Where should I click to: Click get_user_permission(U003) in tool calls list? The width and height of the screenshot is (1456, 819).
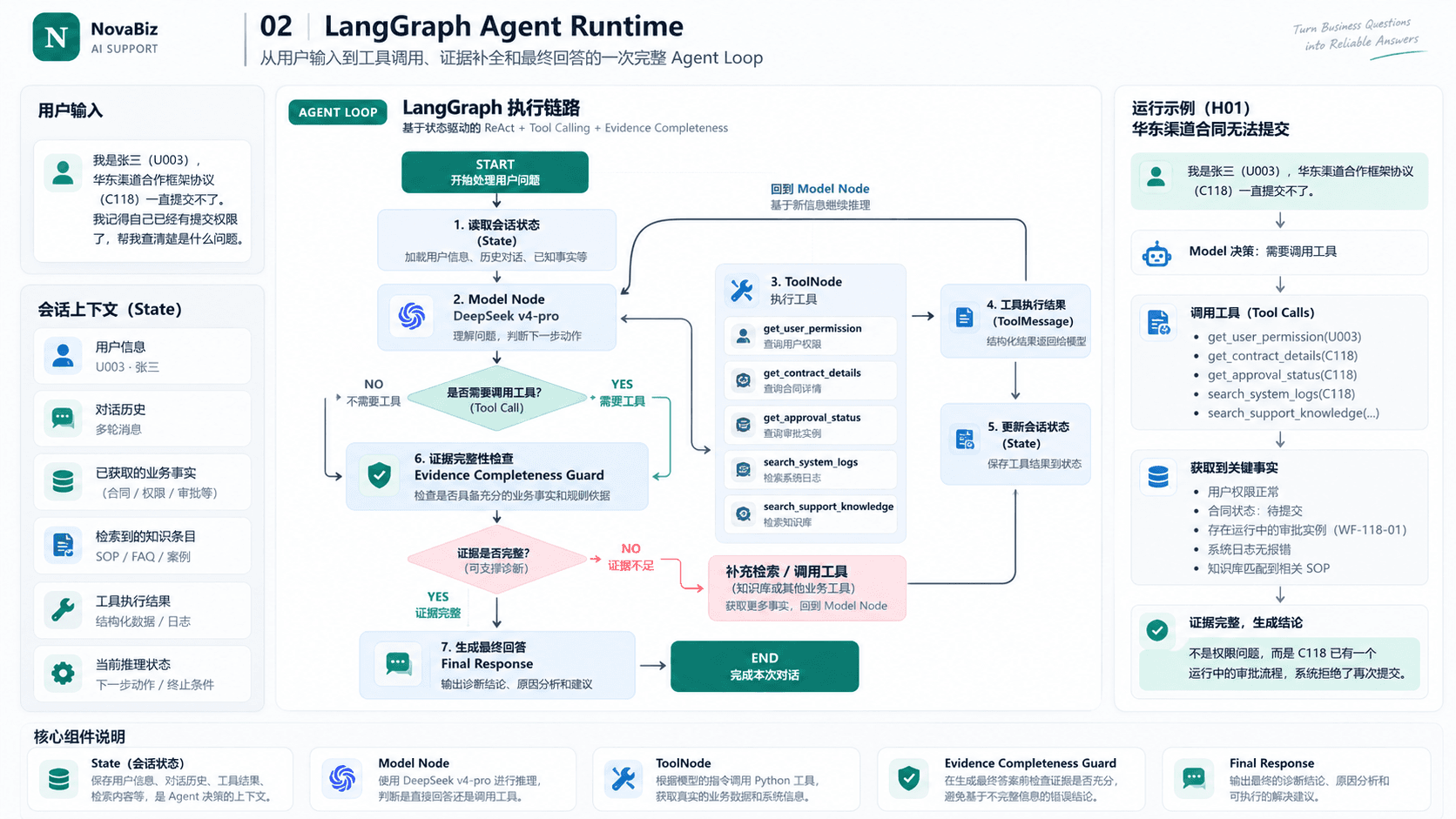pos(1284,337)
